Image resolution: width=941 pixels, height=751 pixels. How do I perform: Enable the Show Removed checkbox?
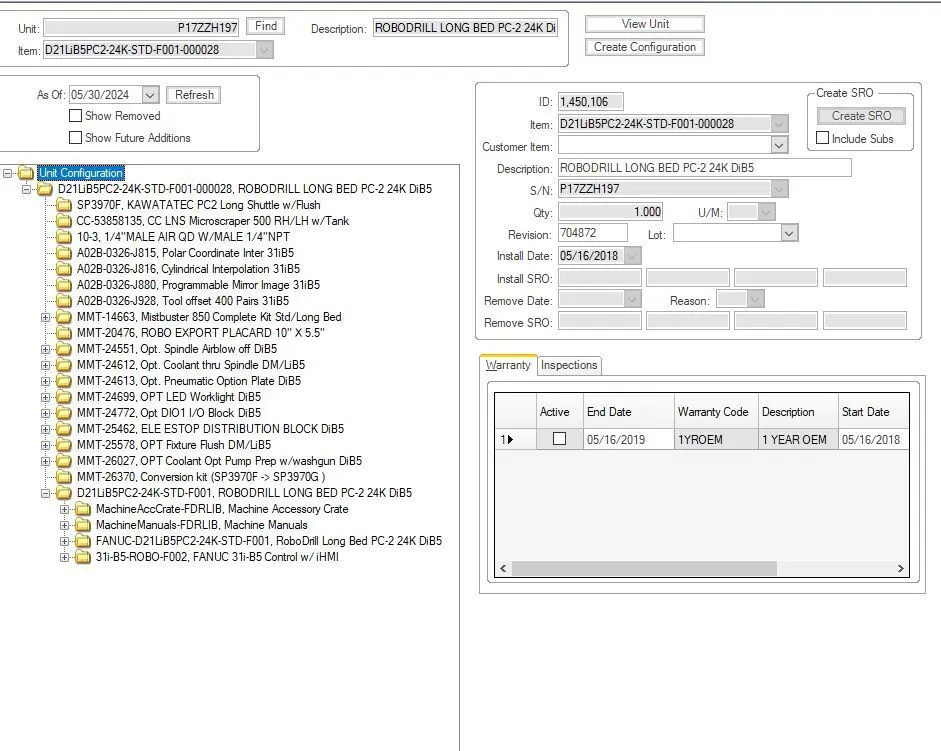[75, 116]
